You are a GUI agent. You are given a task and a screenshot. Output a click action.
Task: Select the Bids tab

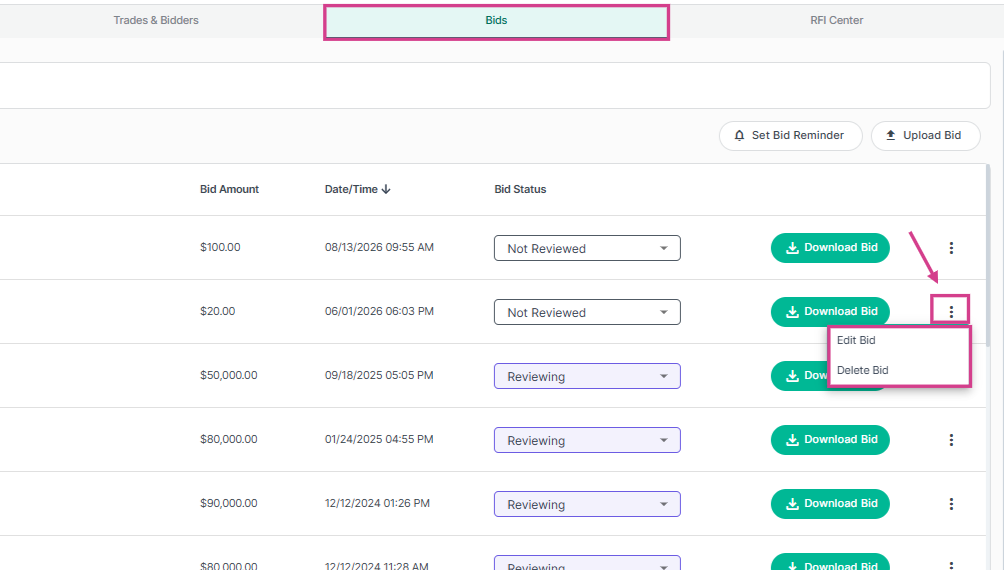point(496,20)
